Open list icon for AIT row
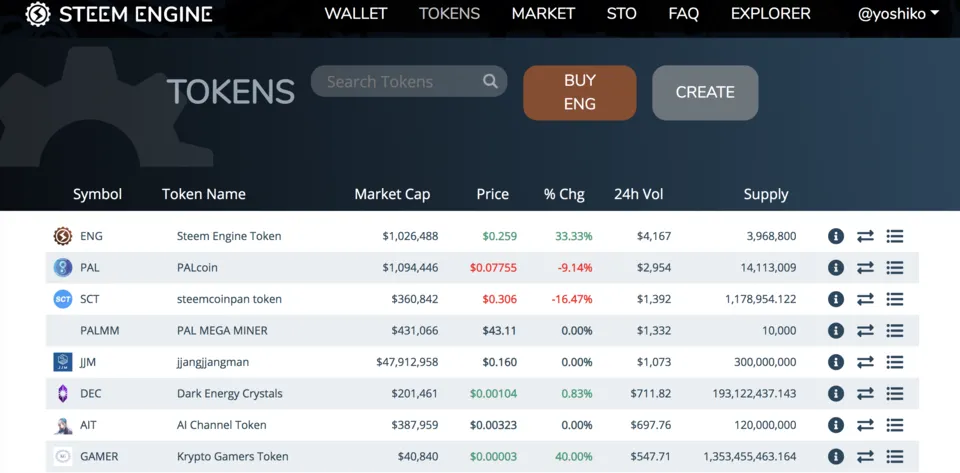The width and height of the screenshot is (960, 473). tap(894, 425)
